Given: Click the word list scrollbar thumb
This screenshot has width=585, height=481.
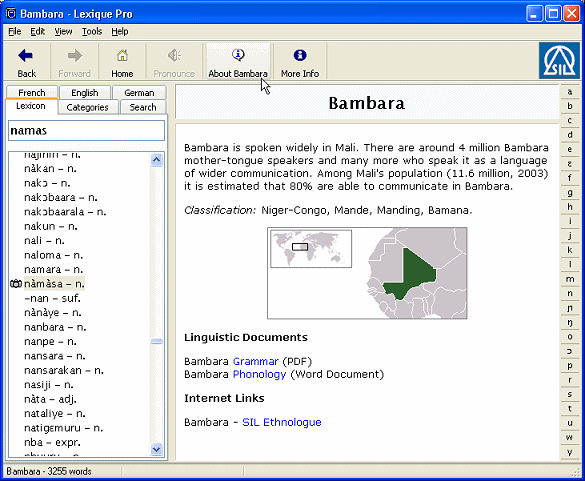Looking at the screenshot, I should (157, 341).
